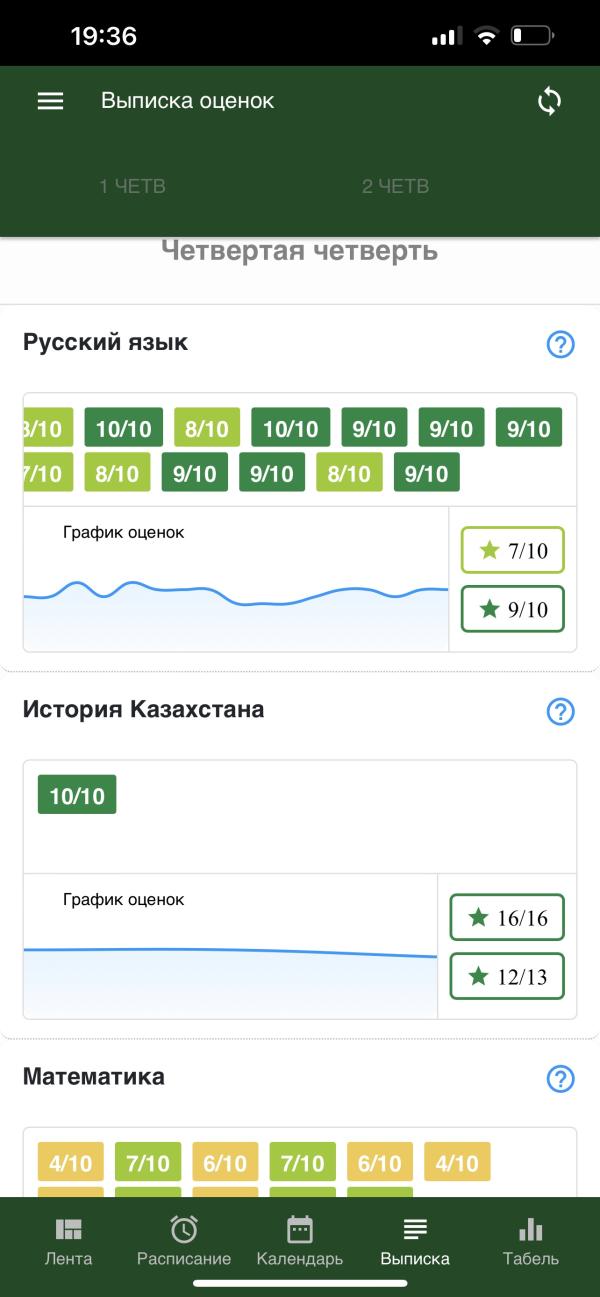Select the 10/10 grade in История Казахстана
This screenshot has width=600, height=1297.
[77, 795]
